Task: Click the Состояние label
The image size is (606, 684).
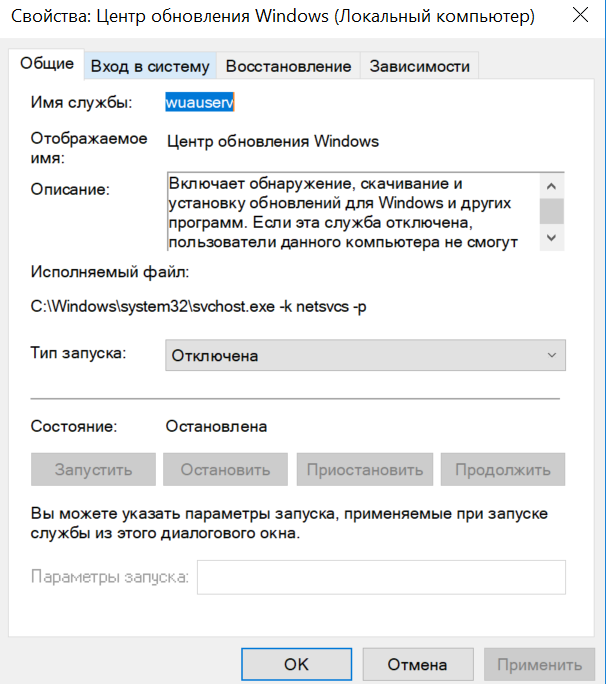Action: click(x=74, y=426)
